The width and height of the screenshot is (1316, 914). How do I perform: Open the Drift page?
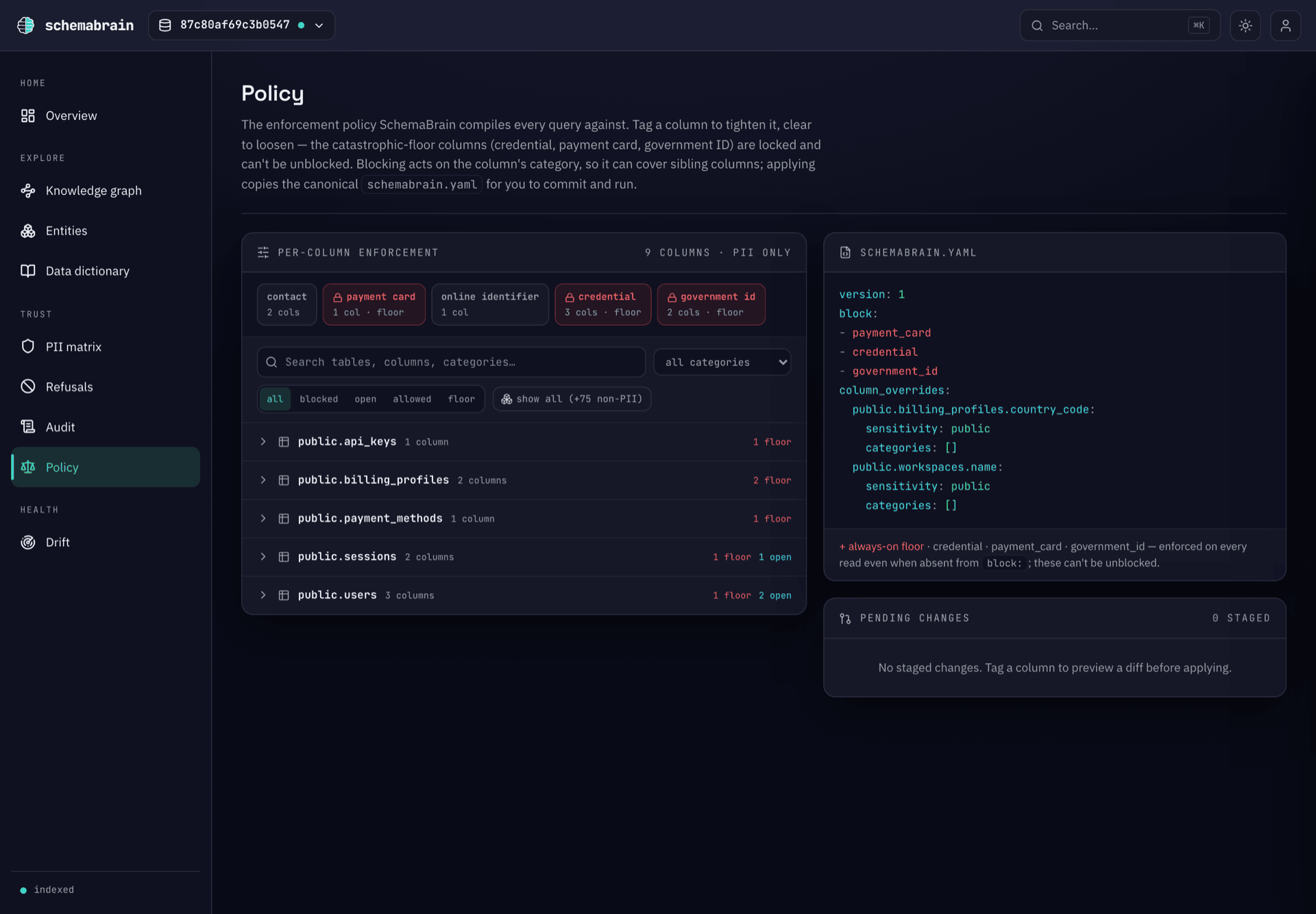coord(106,542)
